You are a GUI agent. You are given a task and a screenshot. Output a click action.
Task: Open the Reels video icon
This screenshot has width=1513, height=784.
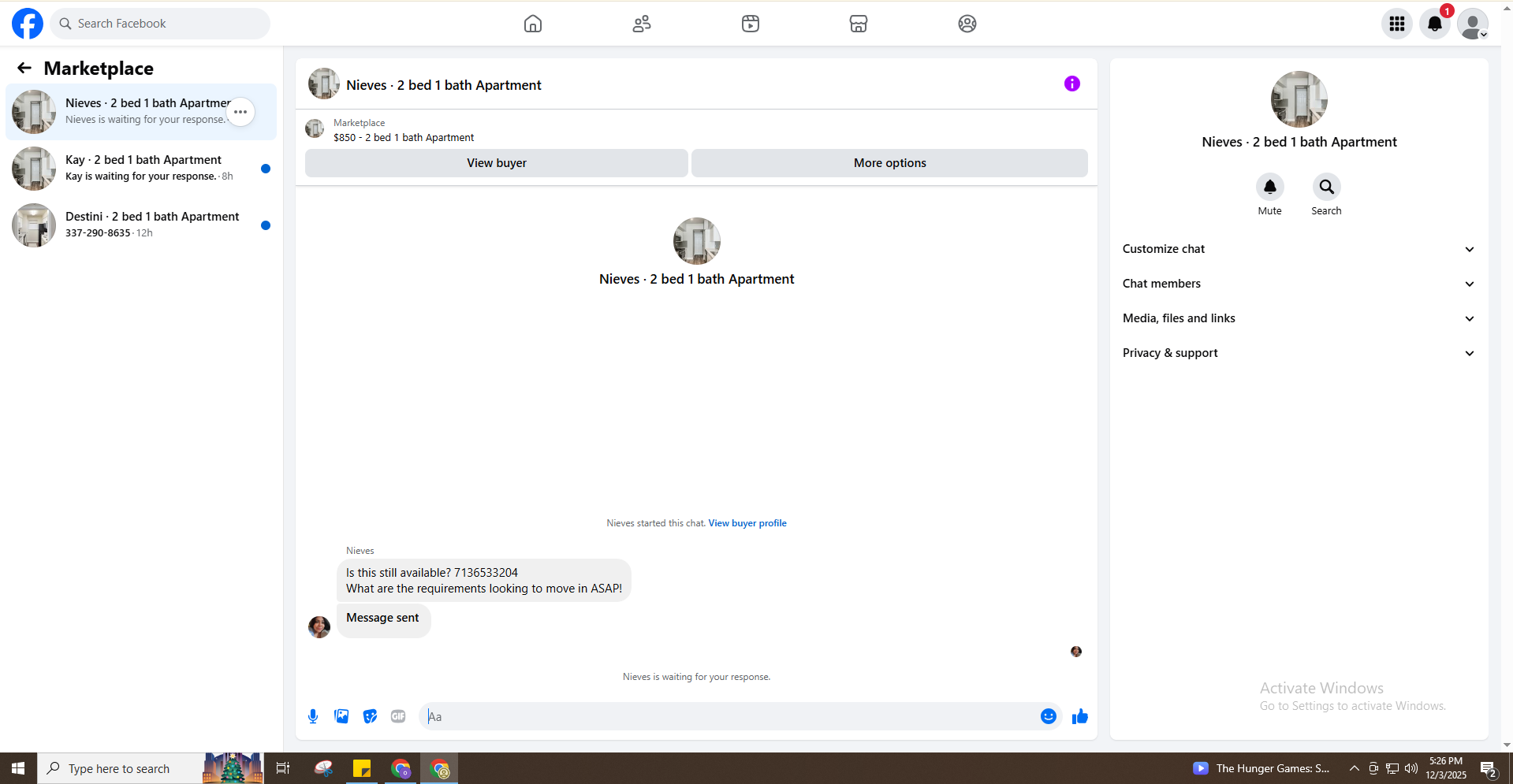751,24
